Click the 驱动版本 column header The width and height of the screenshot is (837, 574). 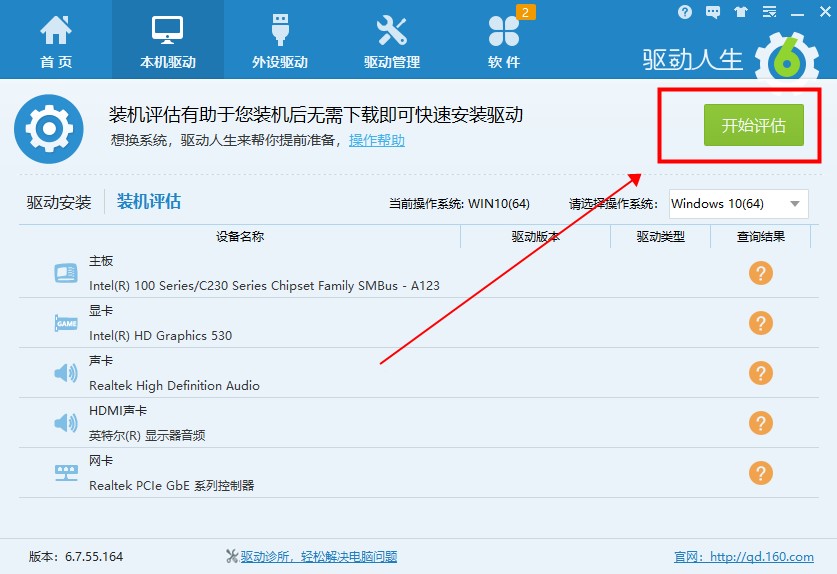pyautogui.click(x=535, y=237)
